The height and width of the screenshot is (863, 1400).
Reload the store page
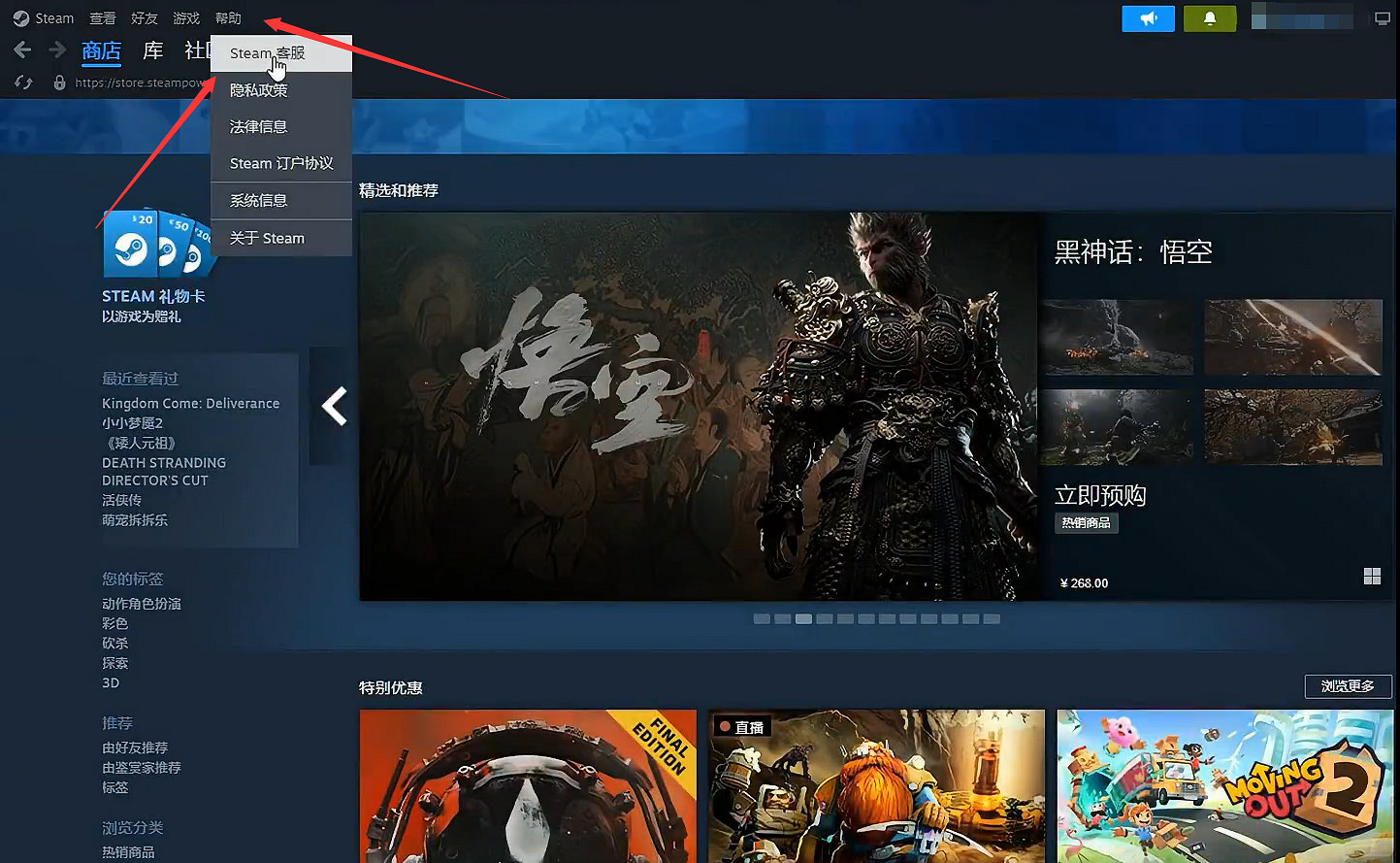click(x=23, y=83)
